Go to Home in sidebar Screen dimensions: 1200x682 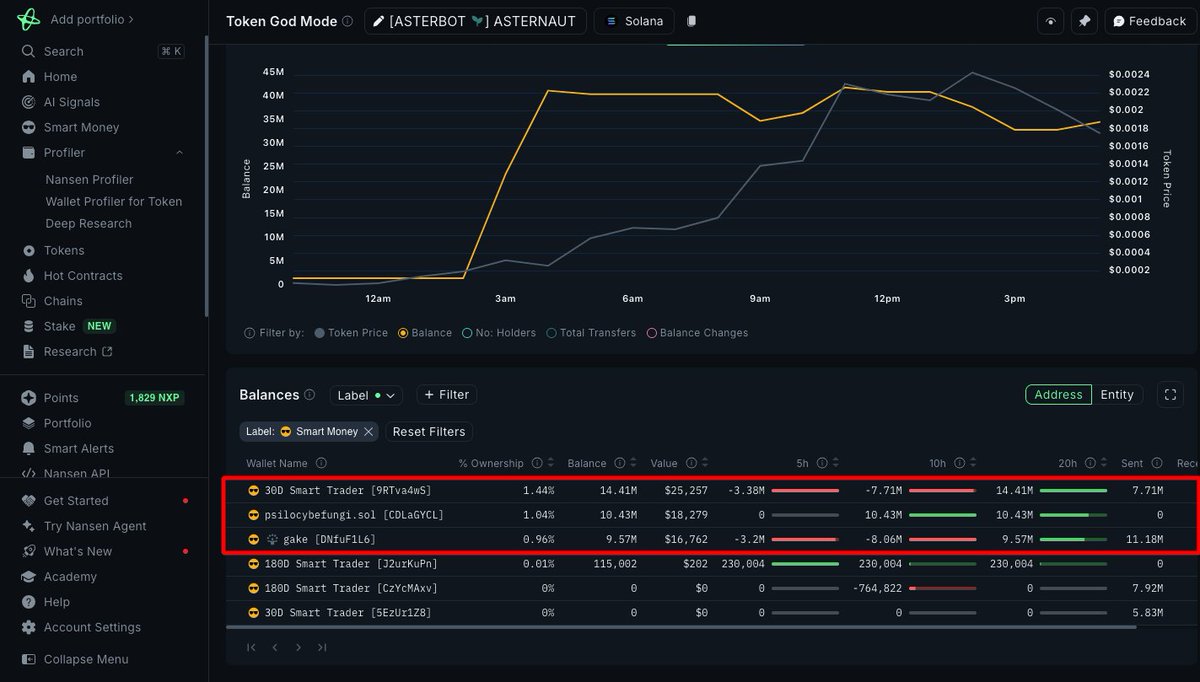[60, 77]
